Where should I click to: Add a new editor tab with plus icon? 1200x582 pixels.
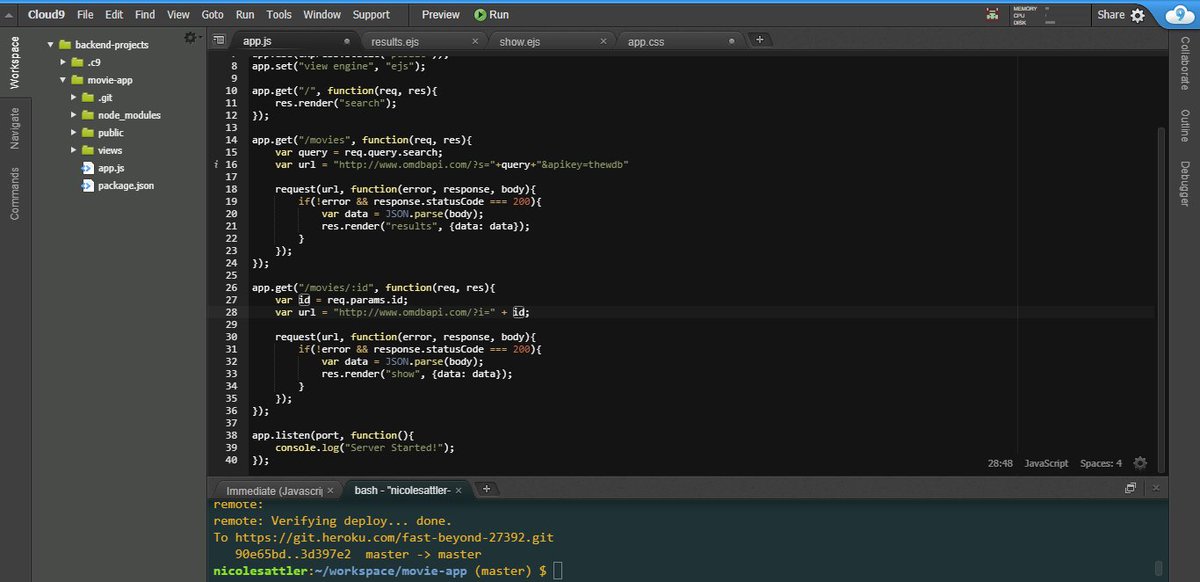click(x=759, y=40)
